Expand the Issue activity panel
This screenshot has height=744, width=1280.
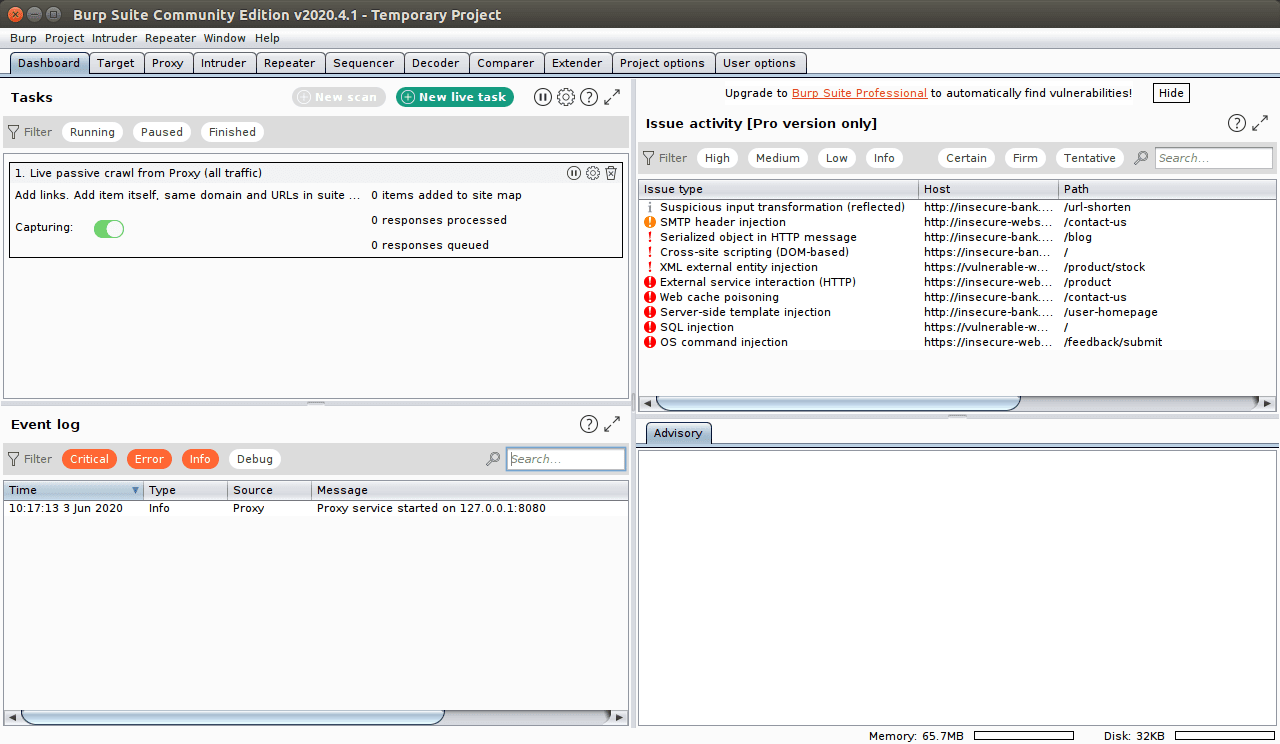coord(1260,122)
